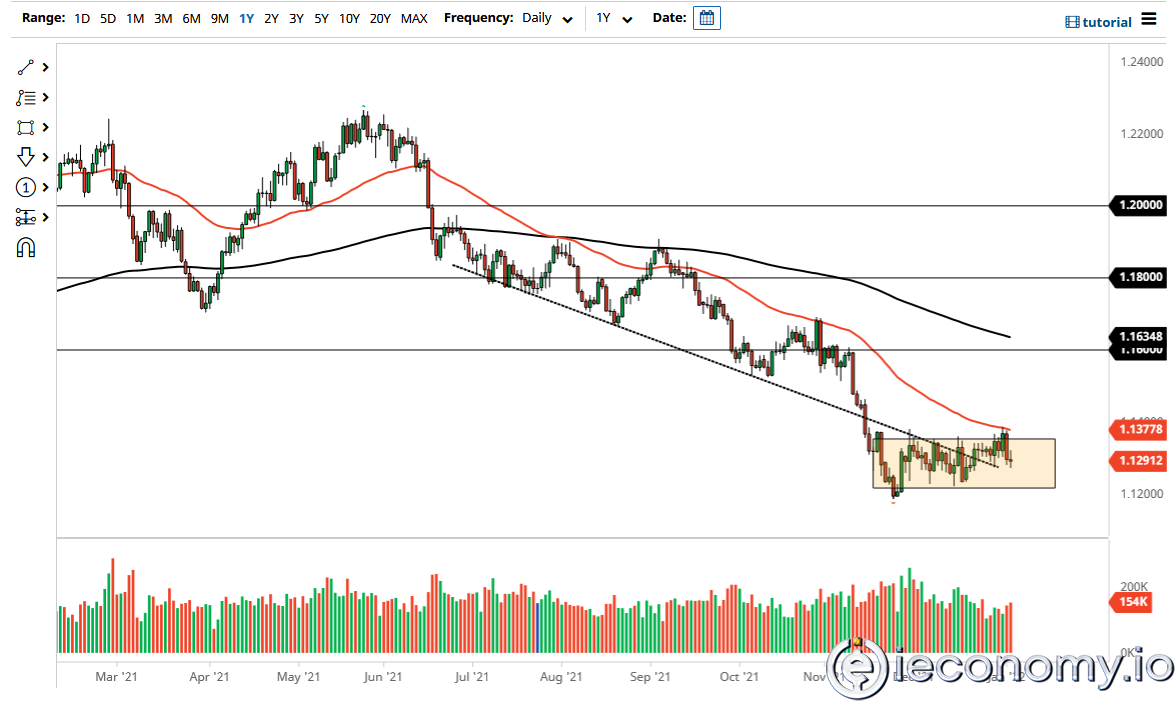This screenshot has height=701, width=1176.
Task: Open the Date calendar picker
Action: 707,17
